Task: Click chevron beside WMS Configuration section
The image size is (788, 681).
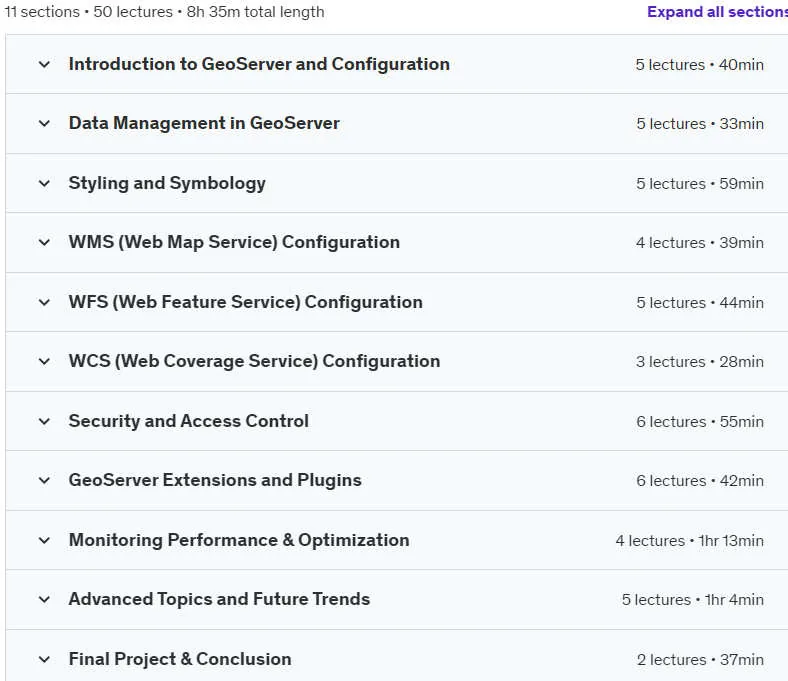Action: (44, 243)
